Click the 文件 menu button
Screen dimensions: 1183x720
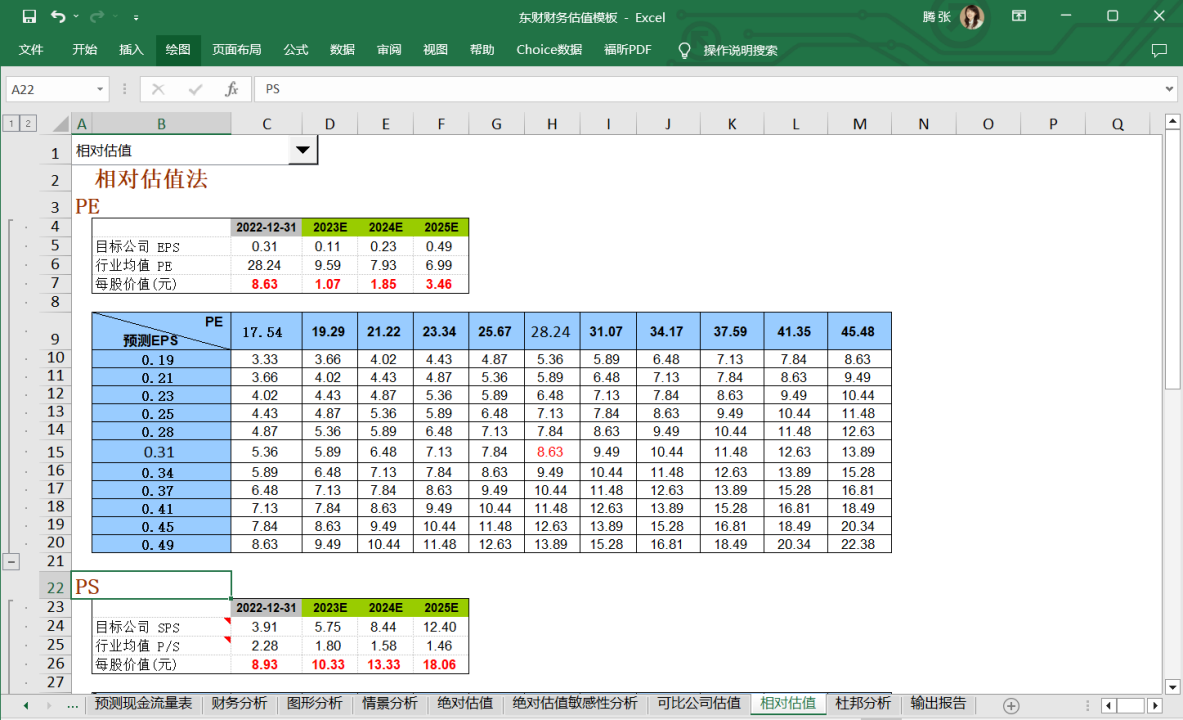31,50
